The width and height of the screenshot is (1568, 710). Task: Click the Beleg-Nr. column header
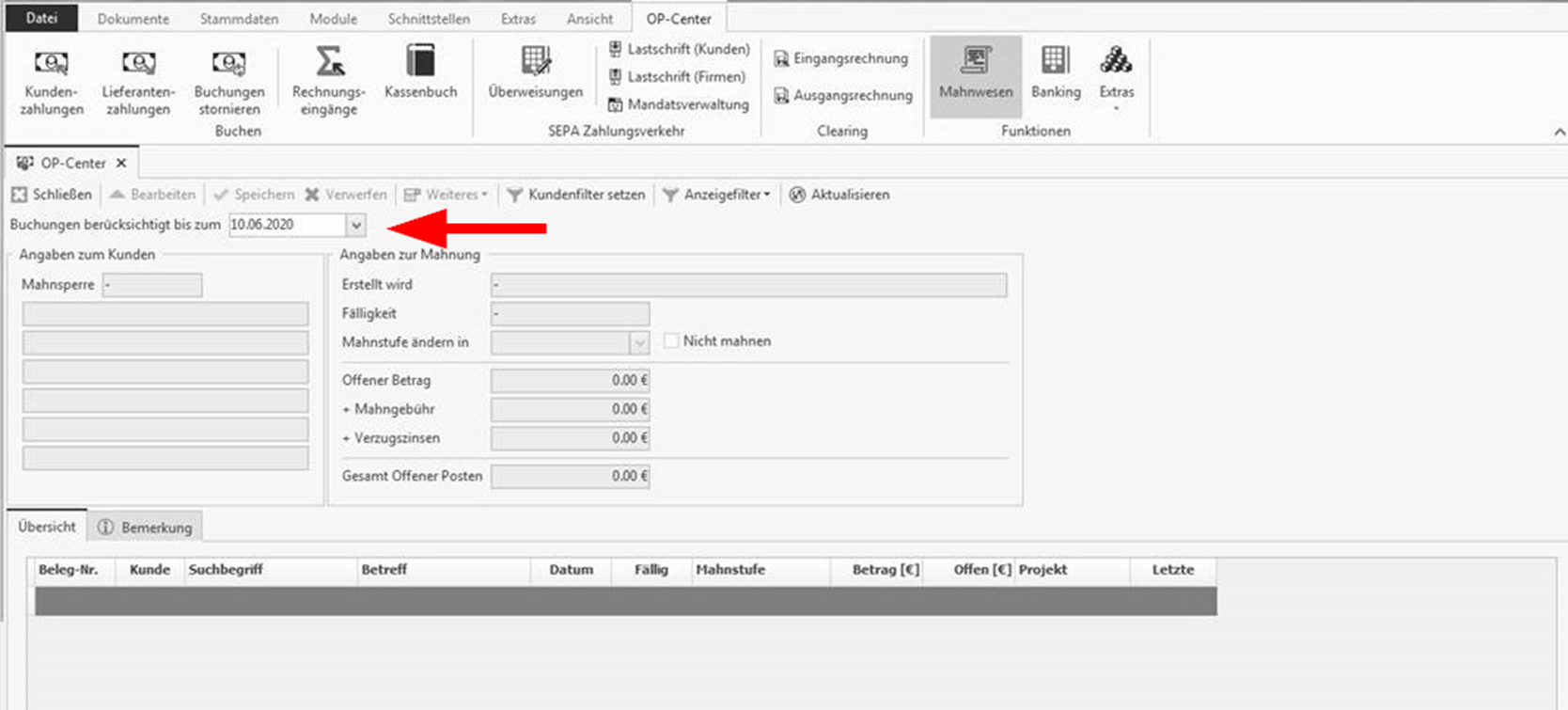(69, 570)
